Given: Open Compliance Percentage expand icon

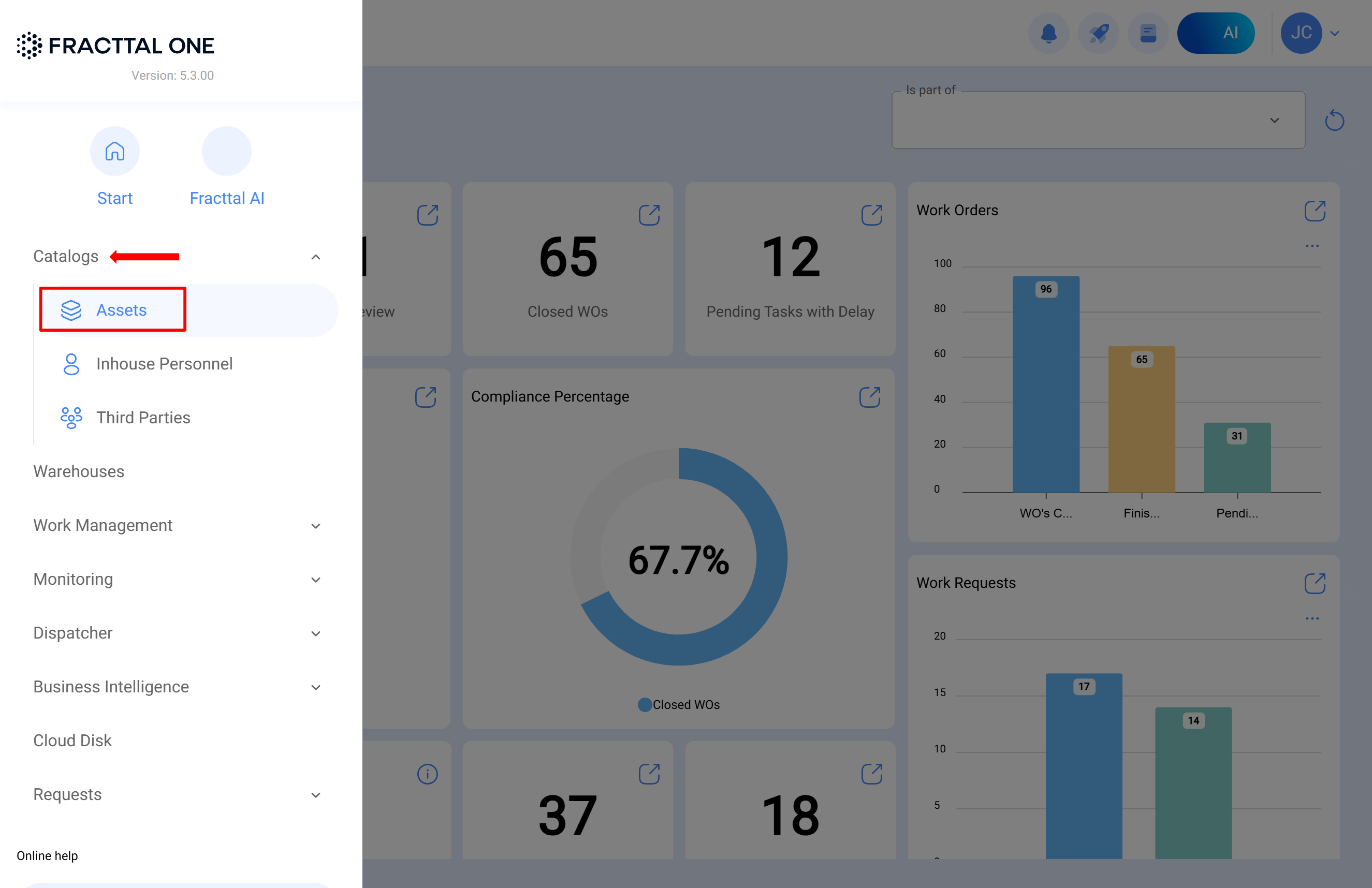Looking at the screenshot, I should coord(869,396).
